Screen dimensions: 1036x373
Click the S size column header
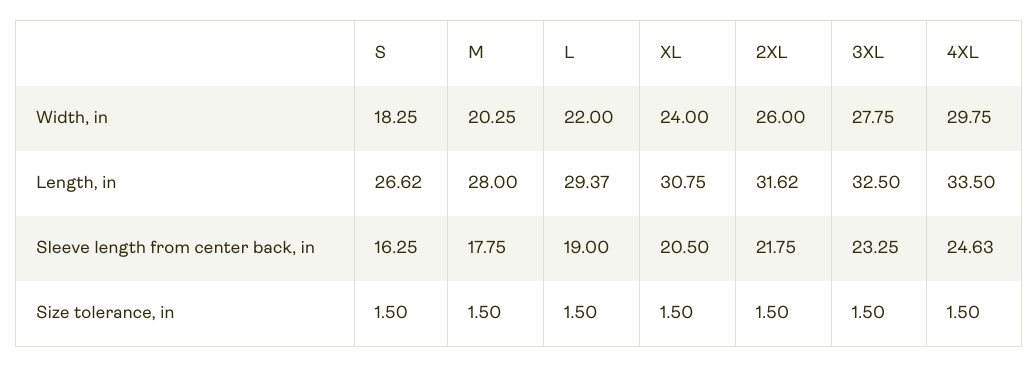[x=380, y=53]
